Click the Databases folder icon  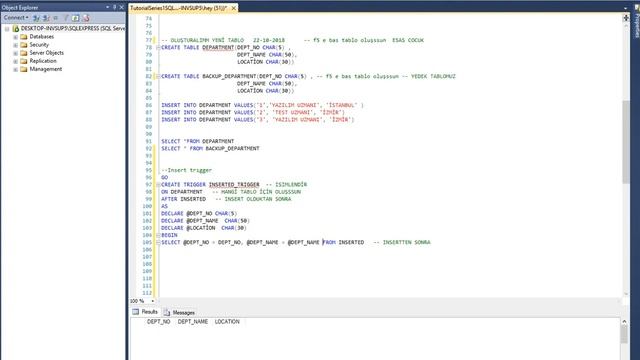24,37
